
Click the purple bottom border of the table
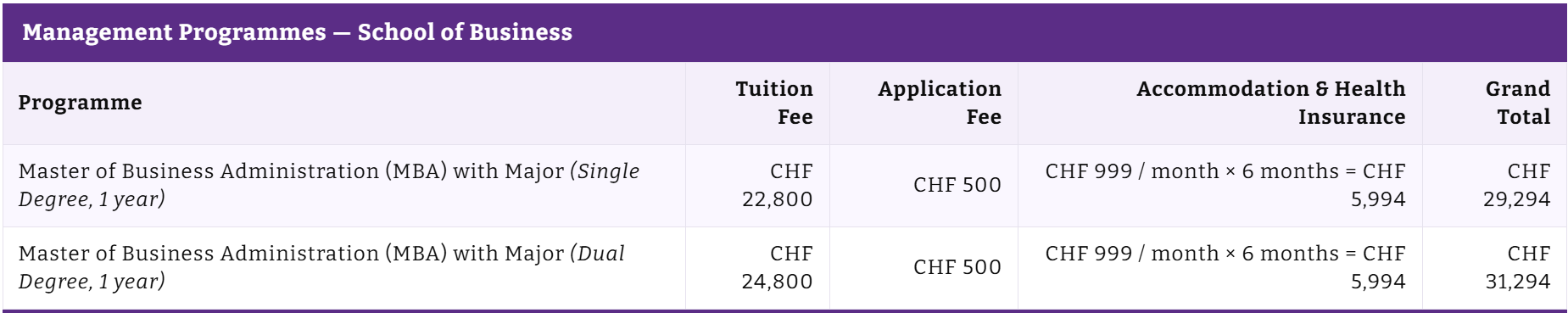coord(784,311)
